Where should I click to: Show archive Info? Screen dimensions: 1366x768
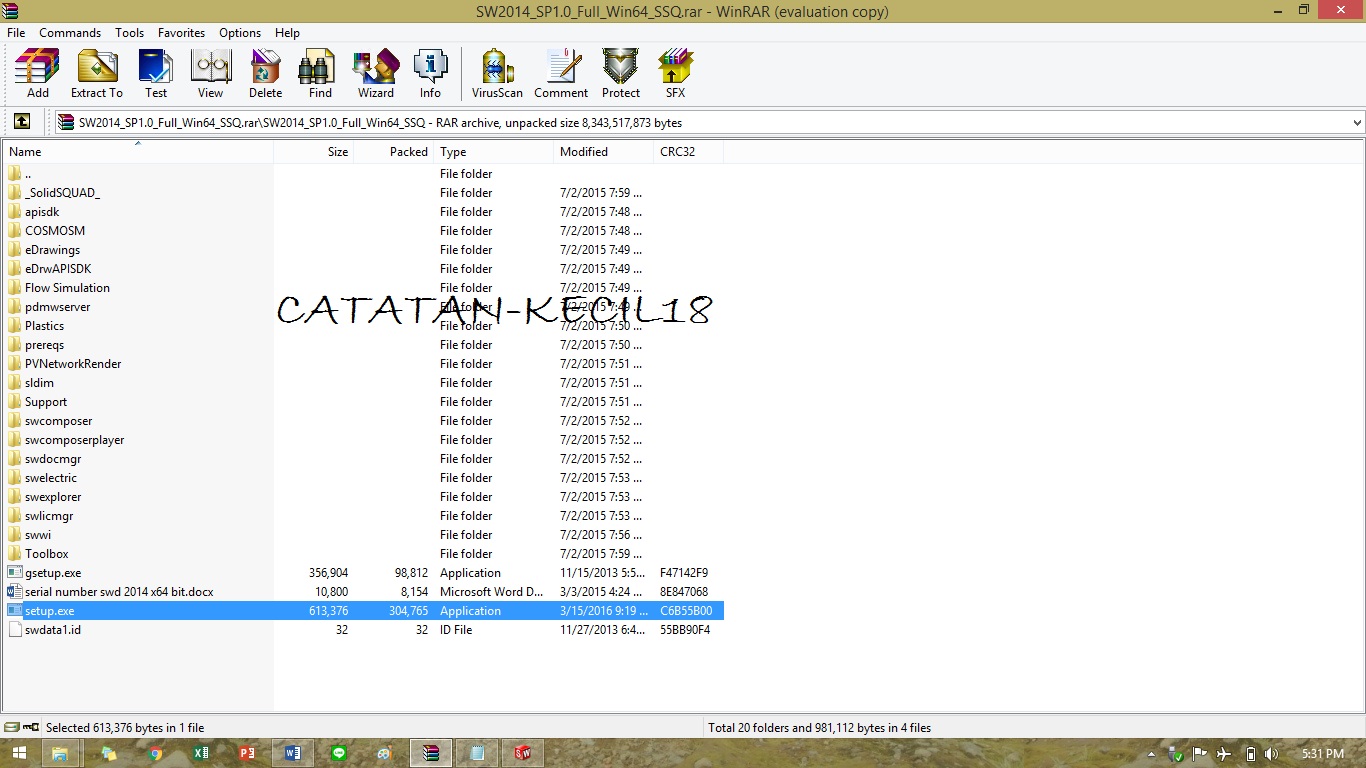[430, 74]
